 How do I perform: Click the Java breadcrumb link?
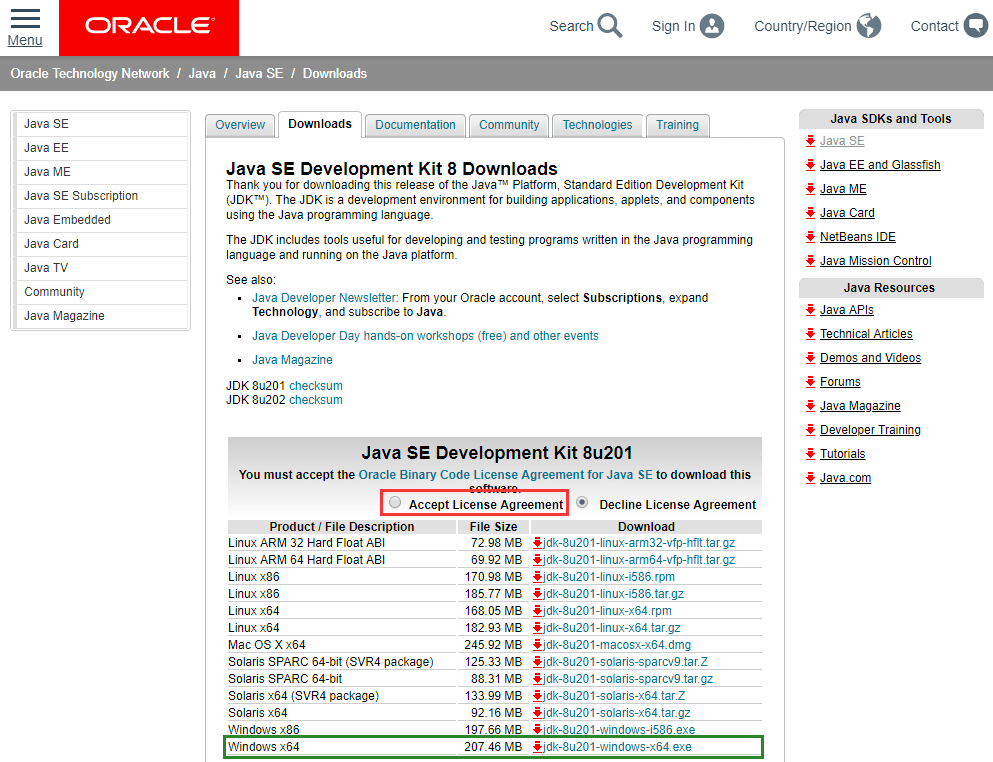pos(202,73)
